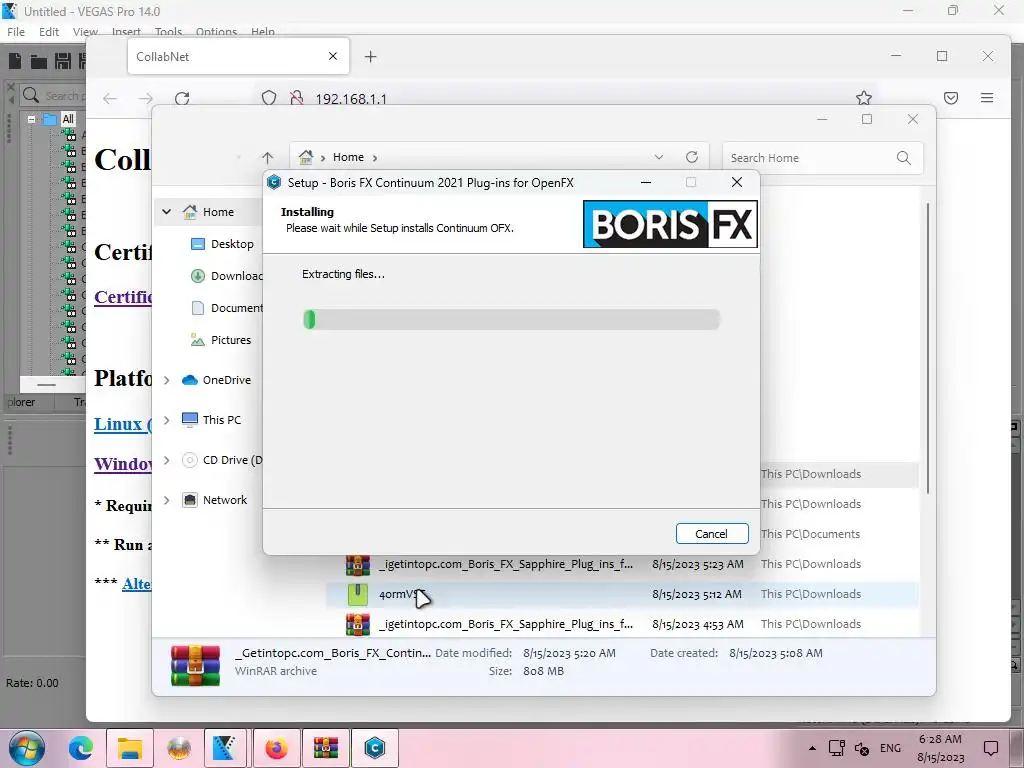1024x768 pixels.
Task: Click New project icon in VEGAS toolbar
Action: (x=15, y=61)
